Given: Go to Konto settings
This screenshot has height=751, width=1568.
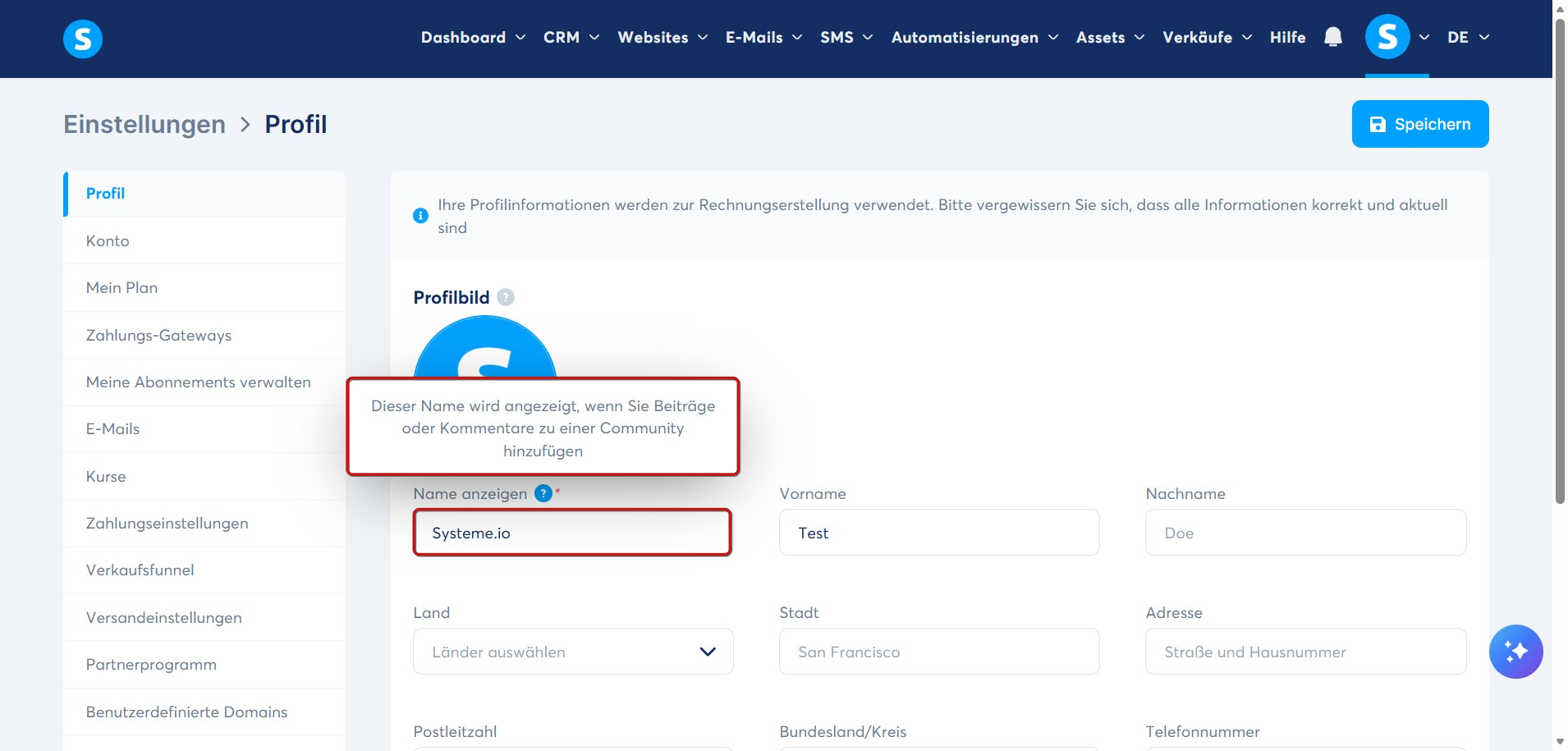Looking at the screenshot, I should 204,240.
